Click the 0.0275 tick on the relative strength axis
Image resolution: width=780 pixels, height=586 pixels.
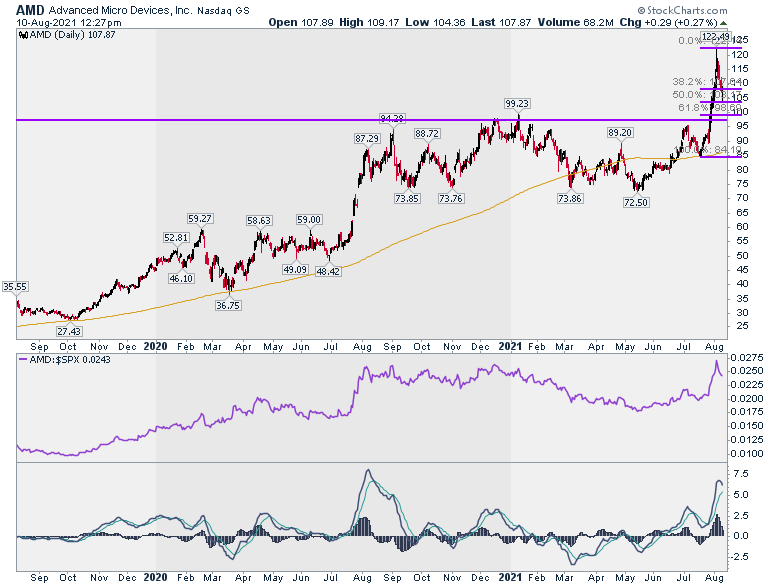[x=747, y=358]
